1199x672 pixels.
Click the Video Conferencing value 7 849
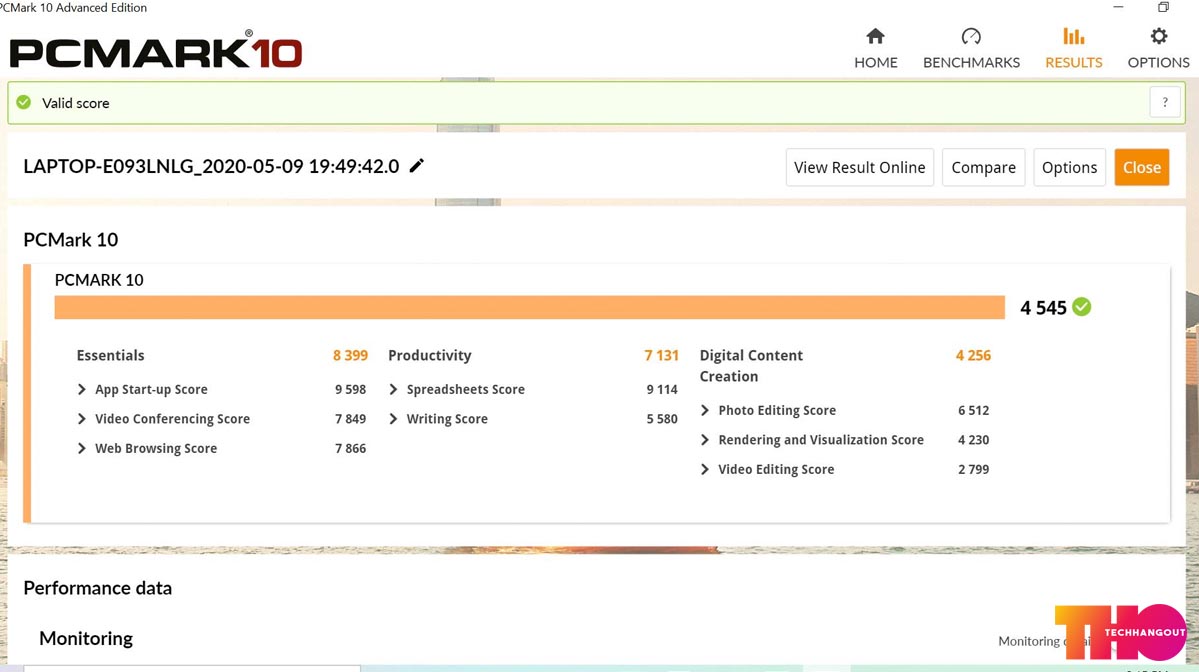(350, 419)
